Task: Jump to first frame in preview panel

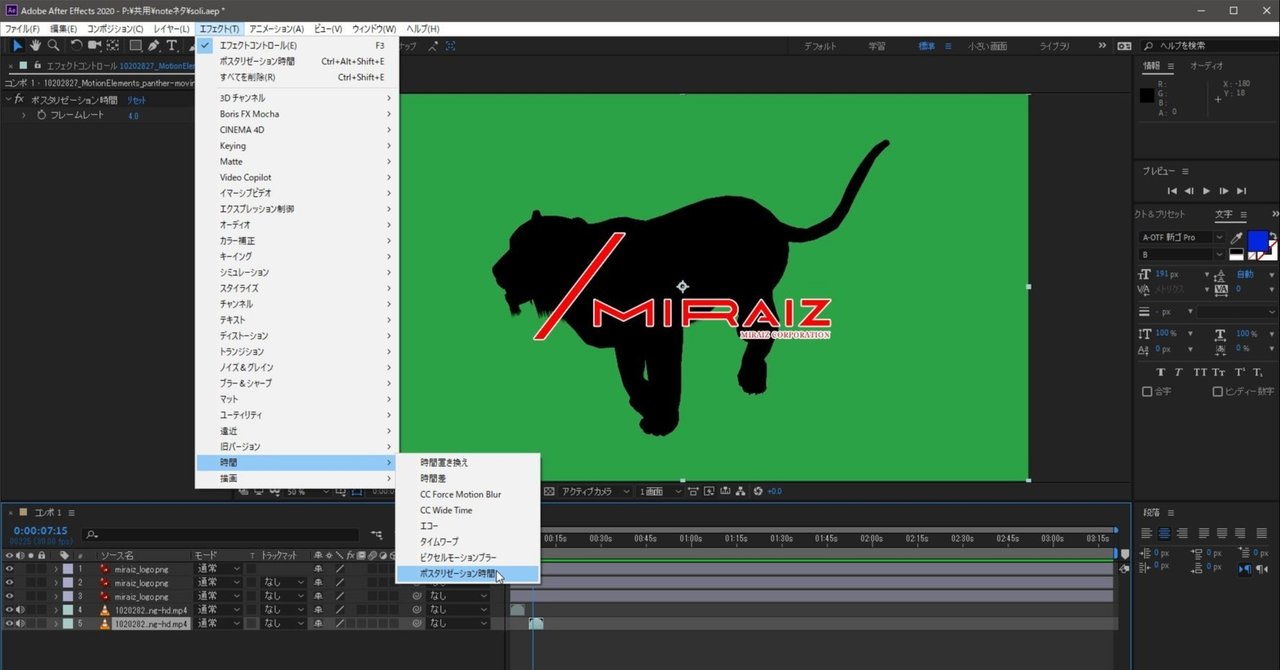Action: pos(1173,191)
